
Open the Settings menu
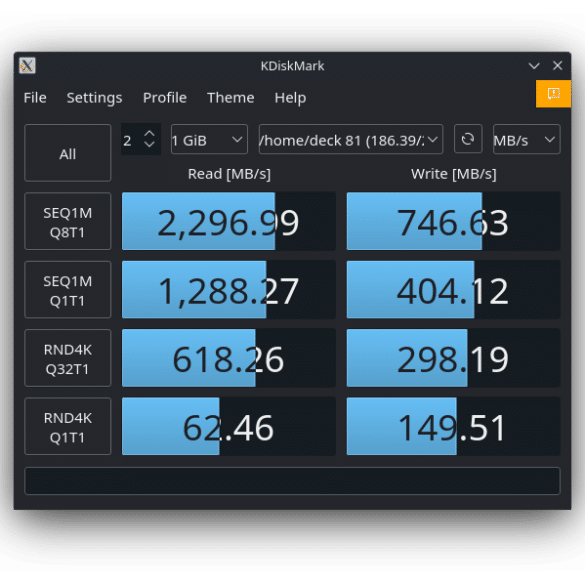click(94, 98)
